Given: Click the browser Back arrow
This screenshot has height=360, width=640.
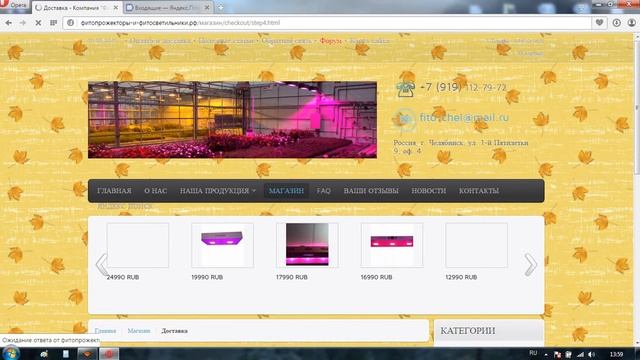Looking at the screenshot, I should [x=9, y=23].
